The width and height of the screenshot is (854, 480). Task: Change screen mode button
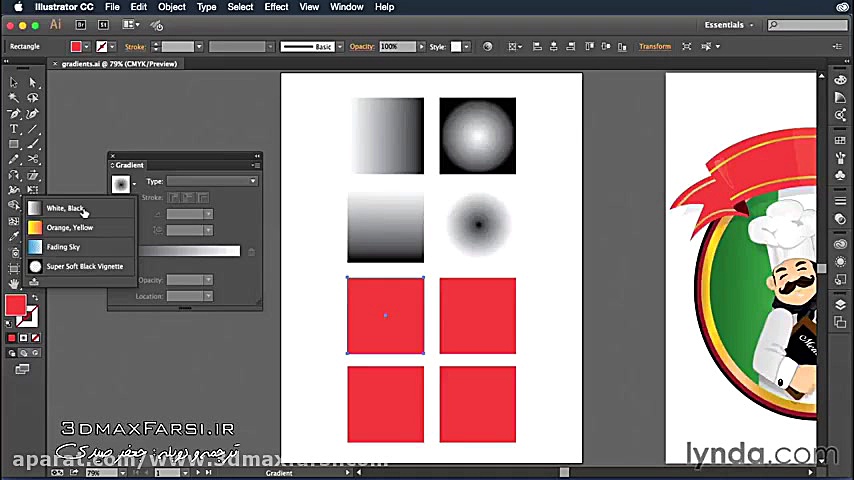[22, 369]
